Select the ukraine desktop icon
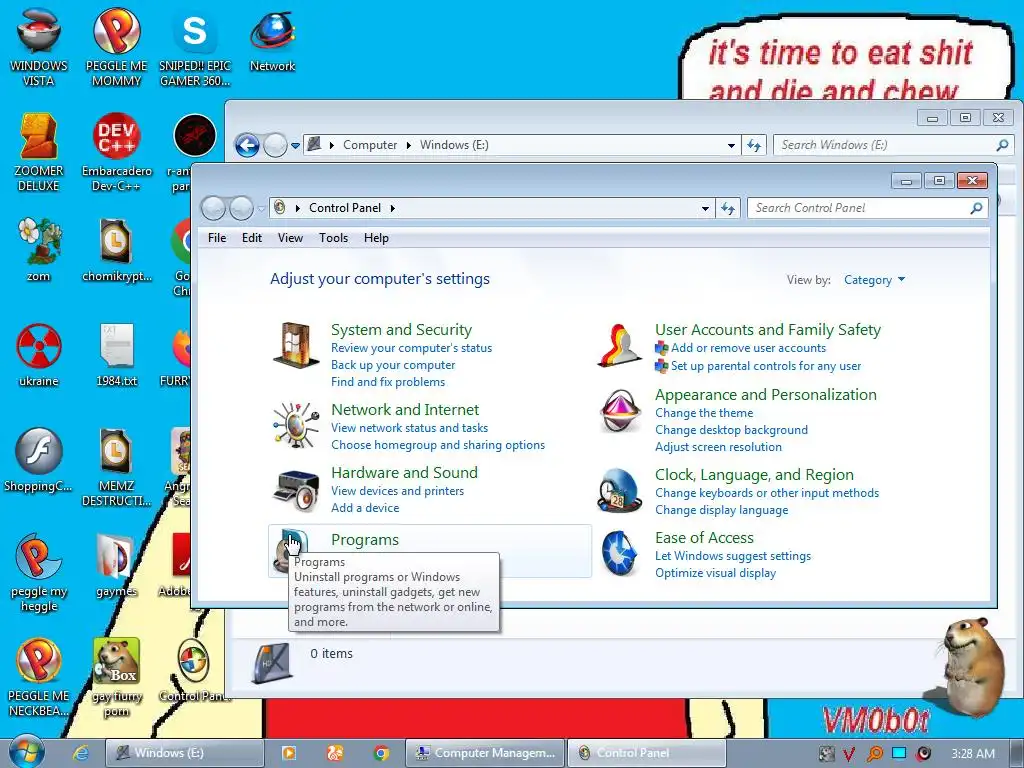This screenshot has width=1024, height=768. pos(39,355)
